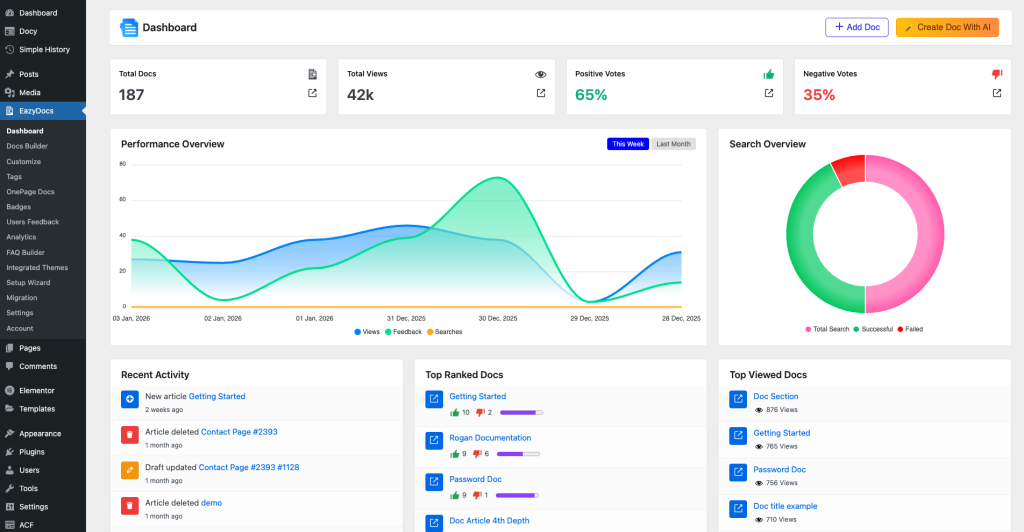Open external link icon in Total Docs card

coord(312,93)
